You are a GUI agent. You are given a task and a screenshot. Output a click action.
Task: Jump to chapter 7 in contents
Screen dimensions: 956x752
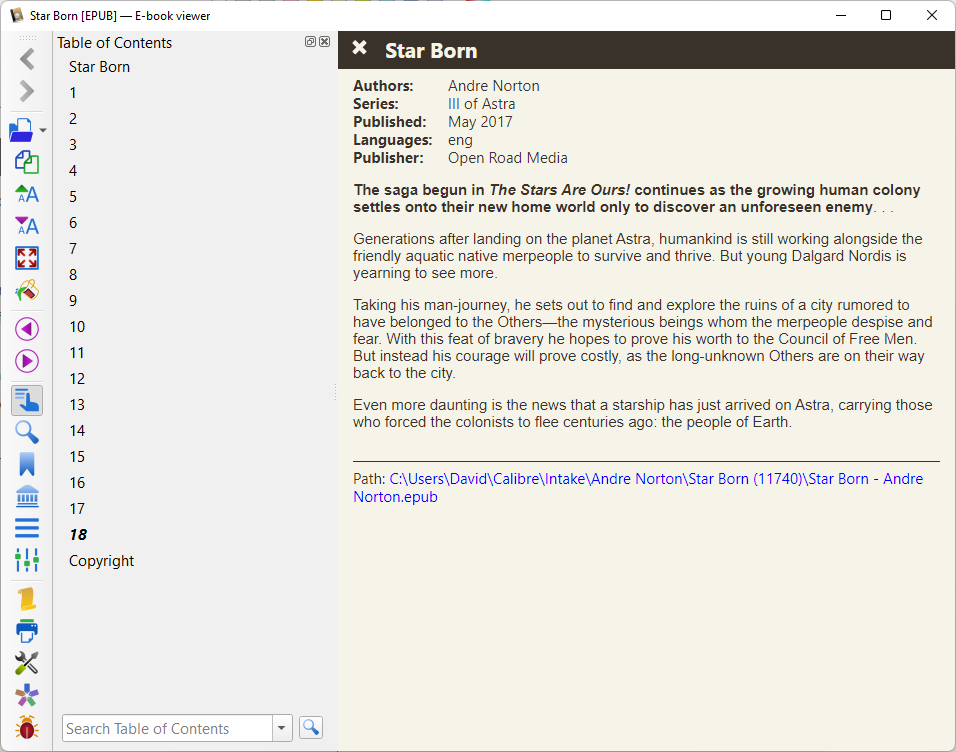(73, 249)
